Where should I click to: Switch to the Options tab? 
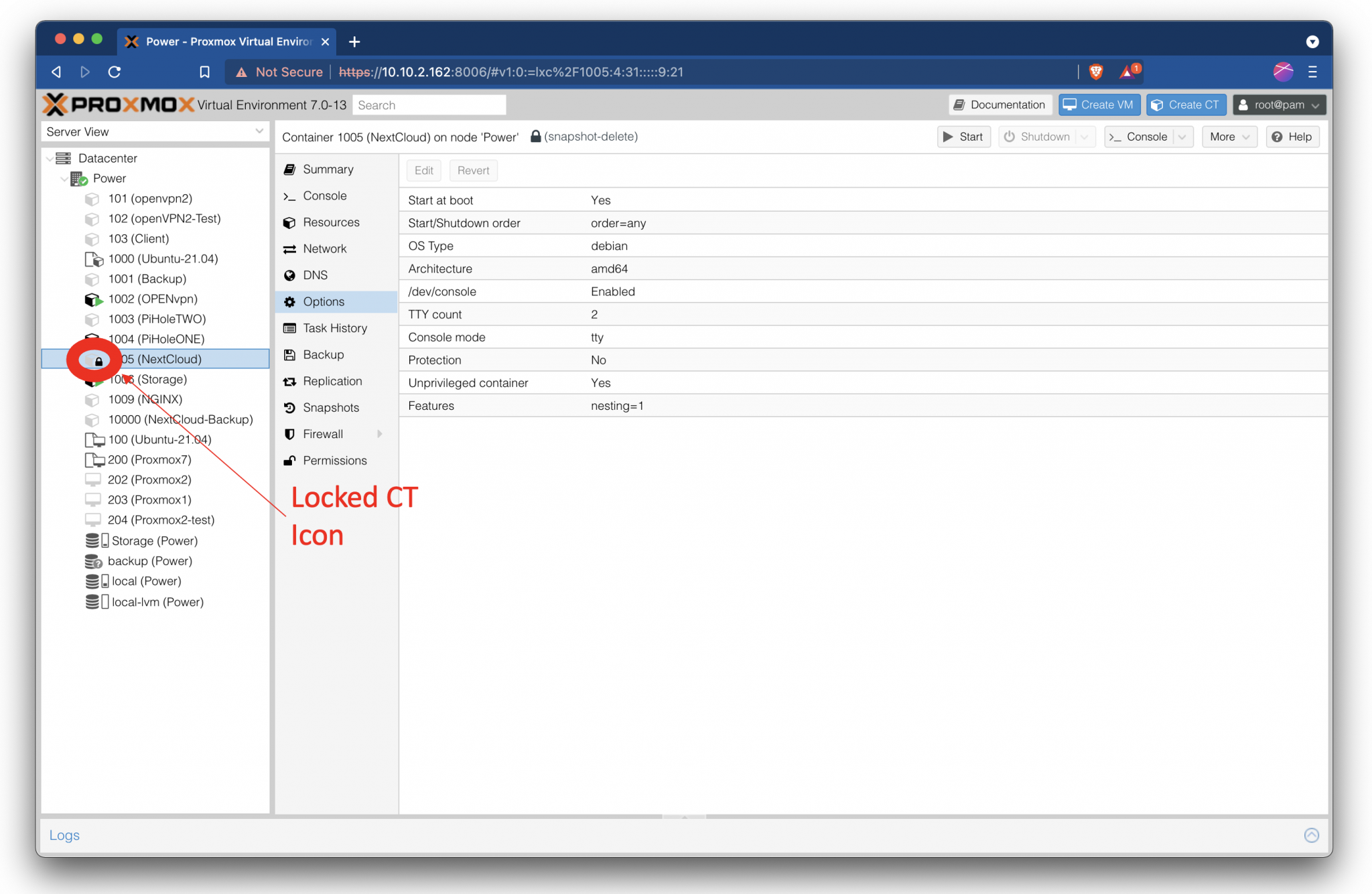[x=324, y=301]
